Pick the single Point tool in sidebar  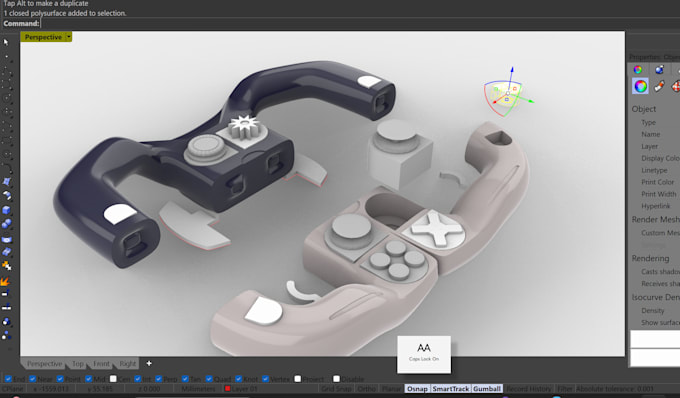[6, 56]
